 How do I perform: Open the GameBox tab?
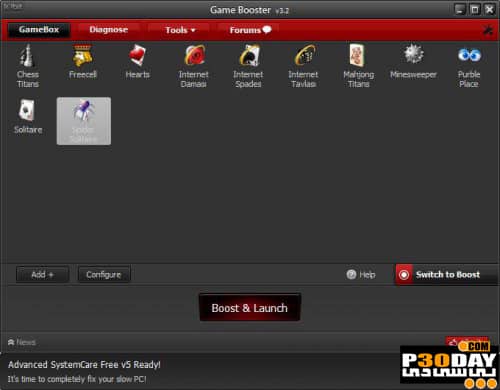pos(39,30)
